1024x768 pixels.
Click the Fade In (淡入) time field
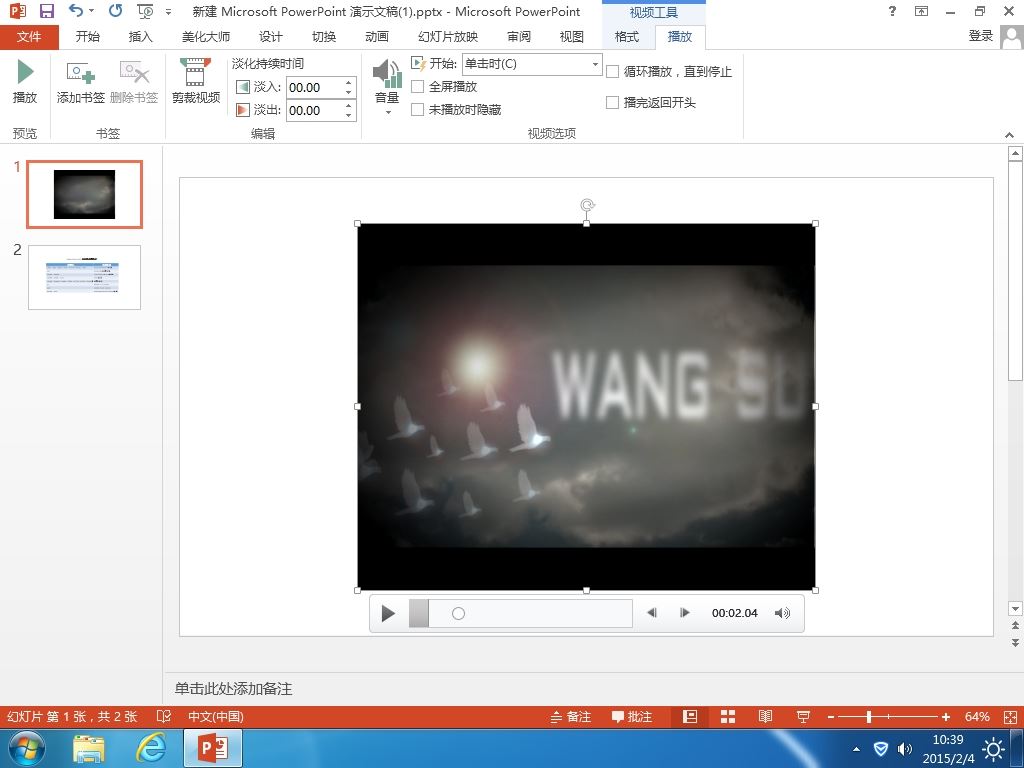315,87
